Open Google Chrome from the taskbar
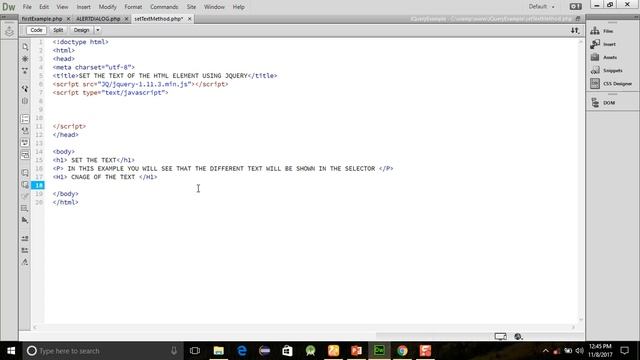This screenshot has height=360, width=640. click(402, 351)
